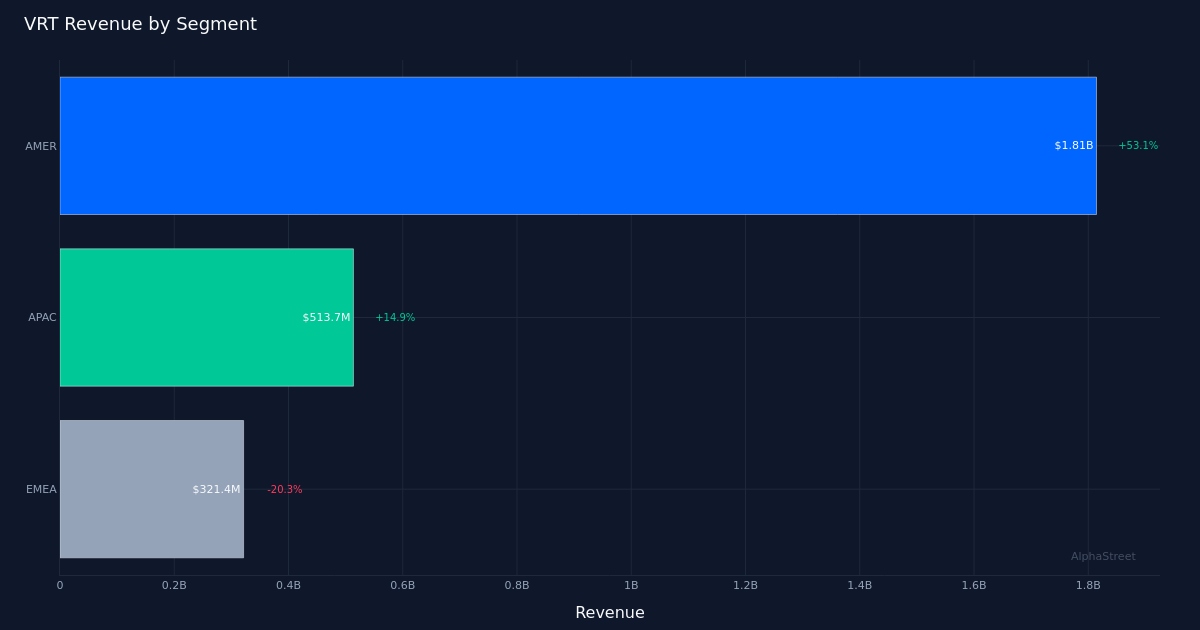
Task: Select the -20.3% decline indicator
Action: coord(285,489)
